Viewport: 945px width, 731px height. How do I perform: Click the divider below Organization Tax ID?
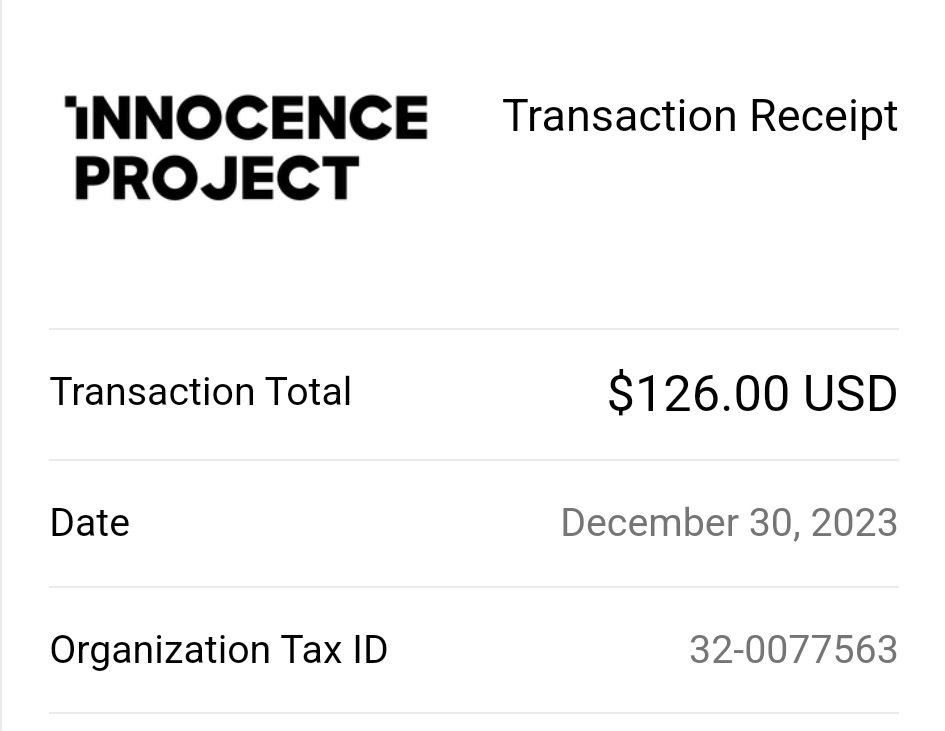(x=474, y=713)
